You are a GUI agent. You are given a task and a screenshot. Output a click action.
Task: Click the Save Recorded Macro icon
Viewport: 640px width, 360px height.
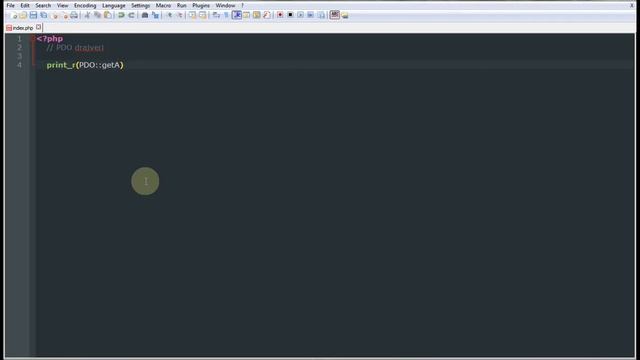coord(321,16)
